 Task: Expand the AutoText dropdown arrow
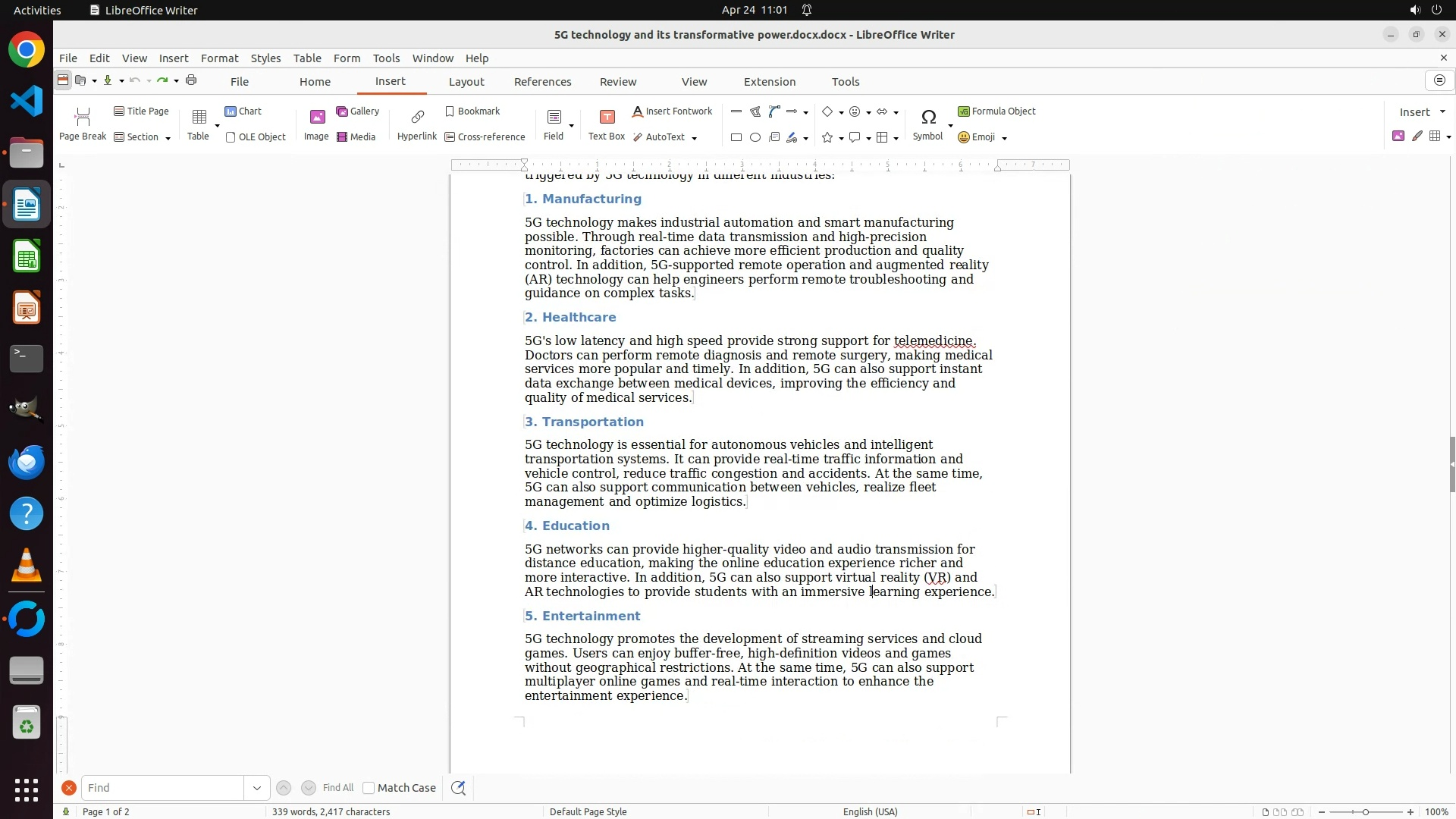coord(694,138)
